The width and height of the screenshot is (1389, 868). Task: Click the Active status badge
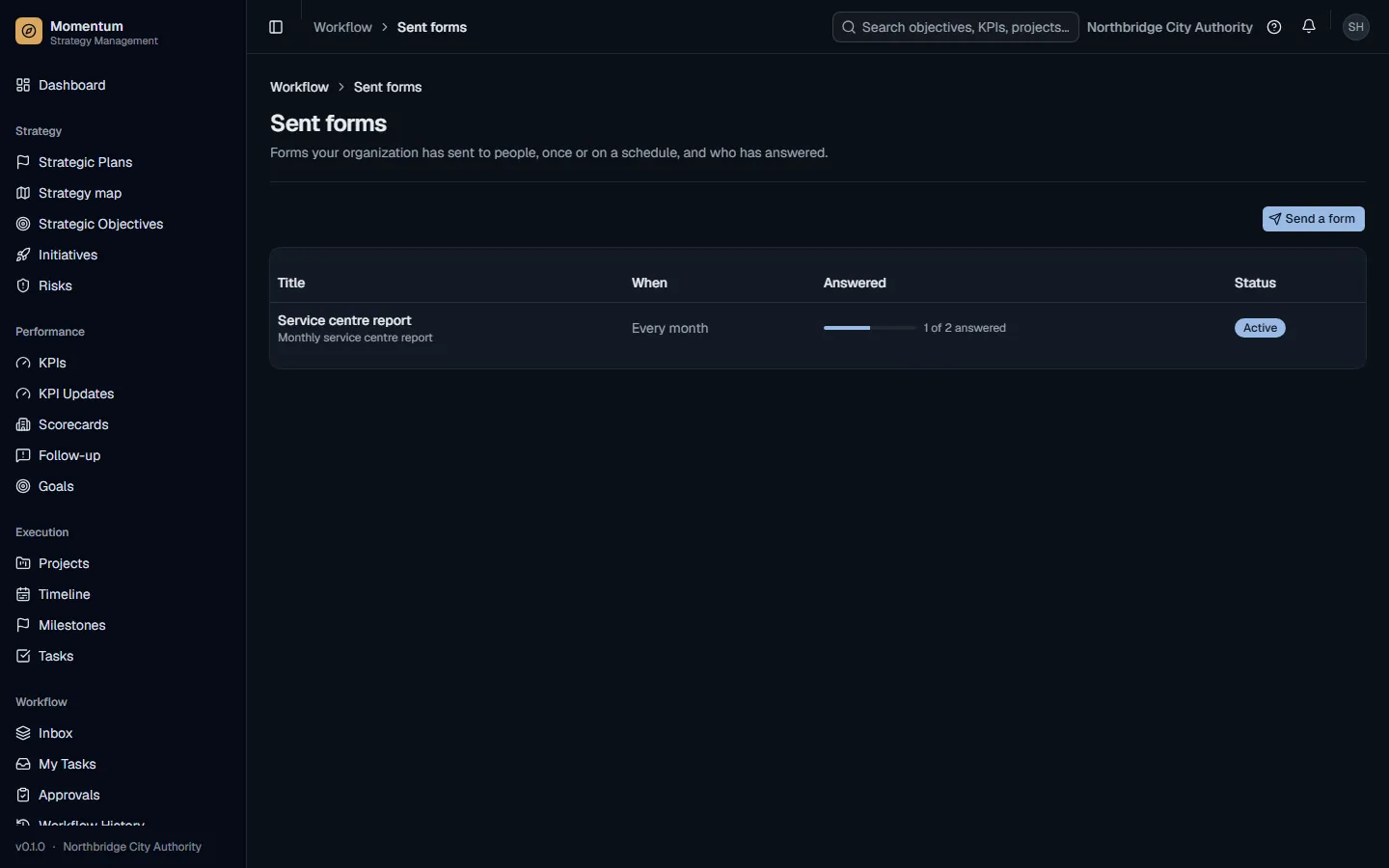coord(1260,328)
